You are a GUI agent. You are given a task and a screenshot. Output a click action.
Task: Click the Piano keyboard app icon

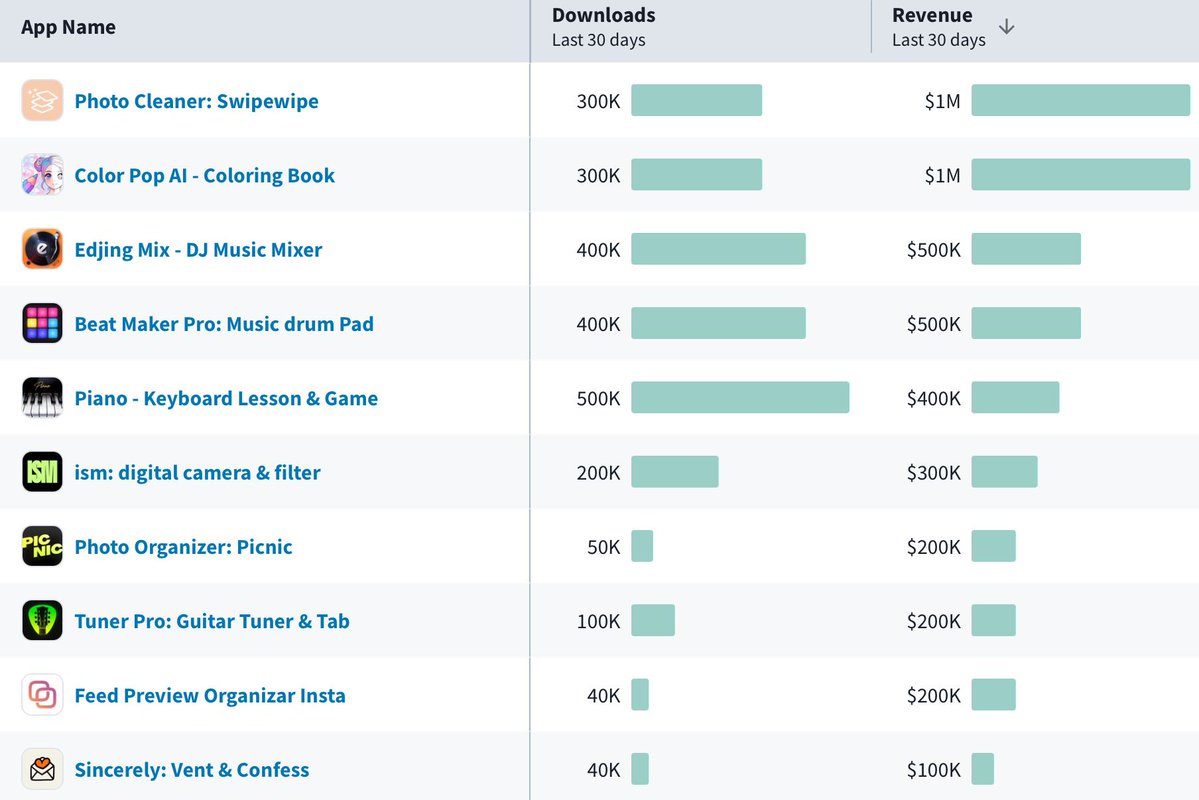tap(42, 398)
